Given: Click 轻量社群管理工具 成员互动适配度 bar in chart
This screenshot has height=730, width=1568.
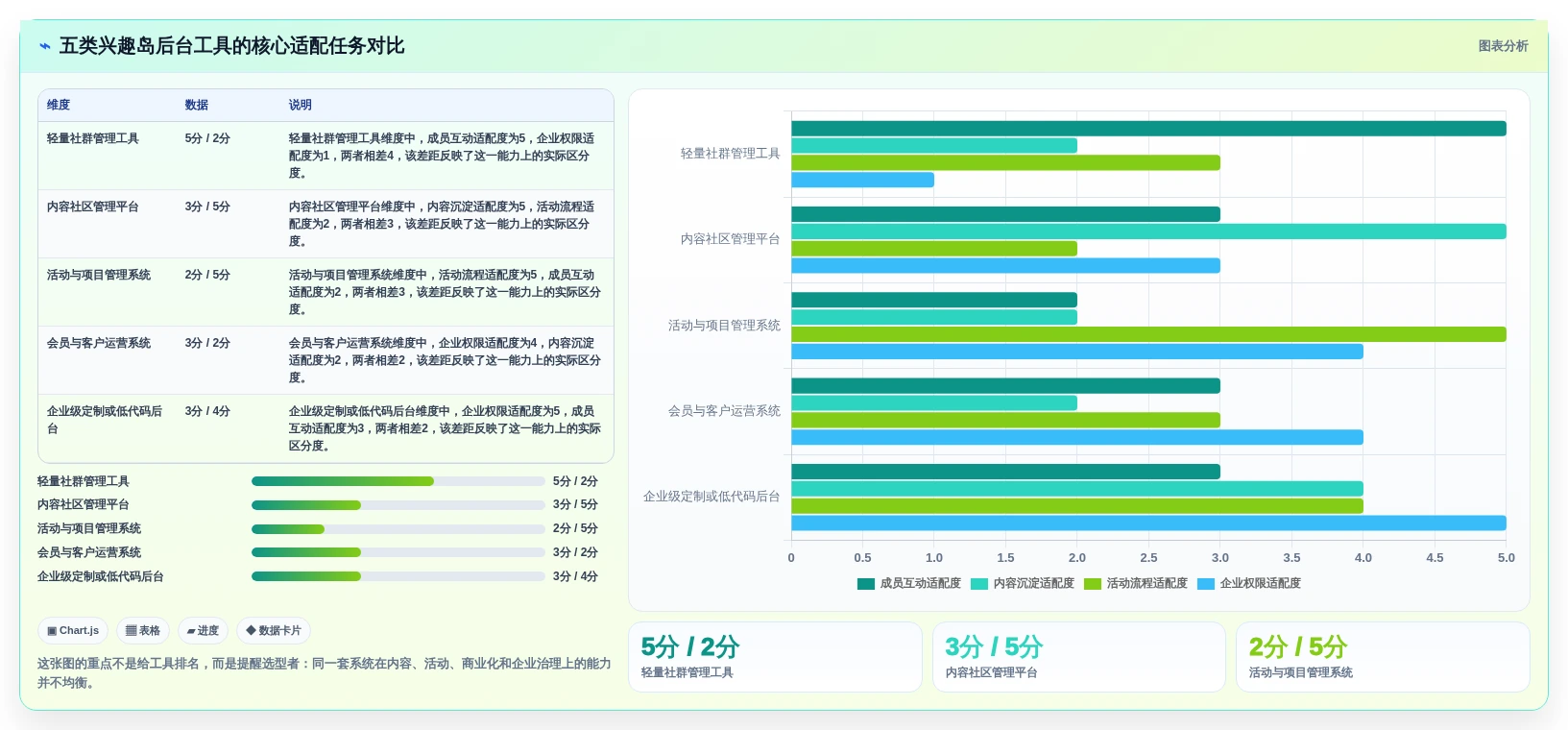Looking at the screenshot, I should pos(1148,129).
